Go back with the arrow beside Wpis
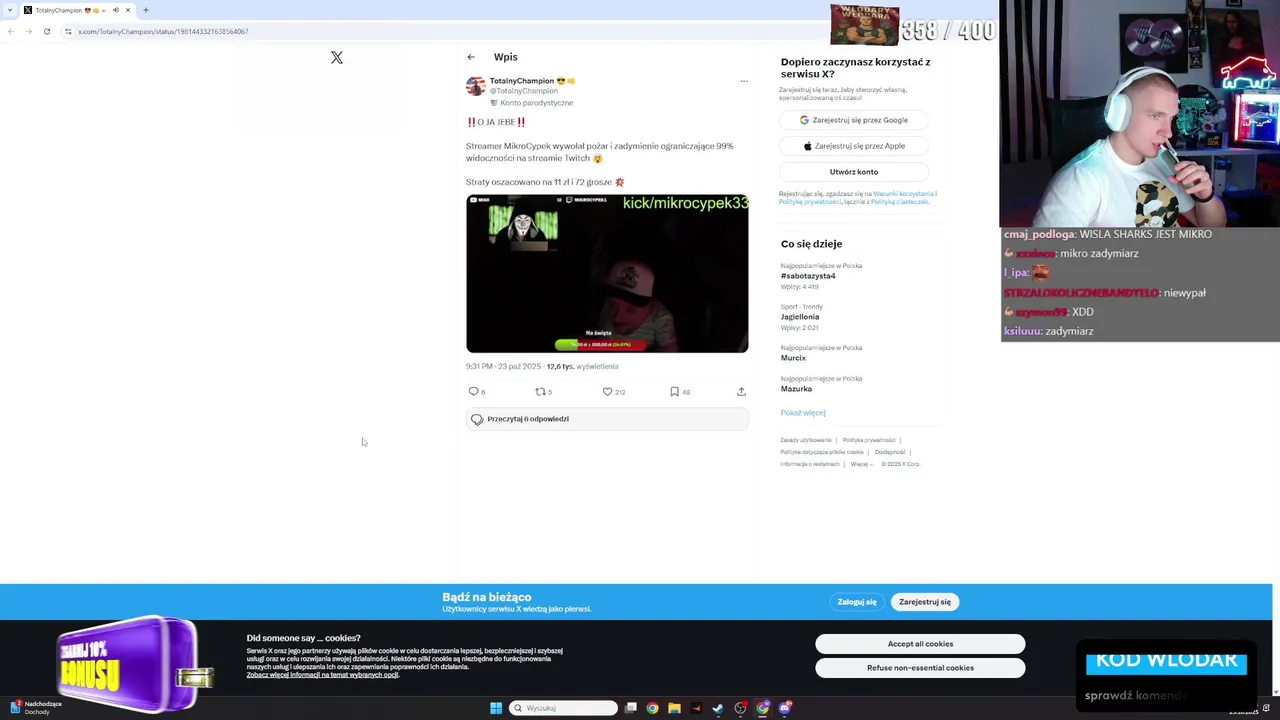This screenshot has width=1280, height=720. (x=471, y=57)
